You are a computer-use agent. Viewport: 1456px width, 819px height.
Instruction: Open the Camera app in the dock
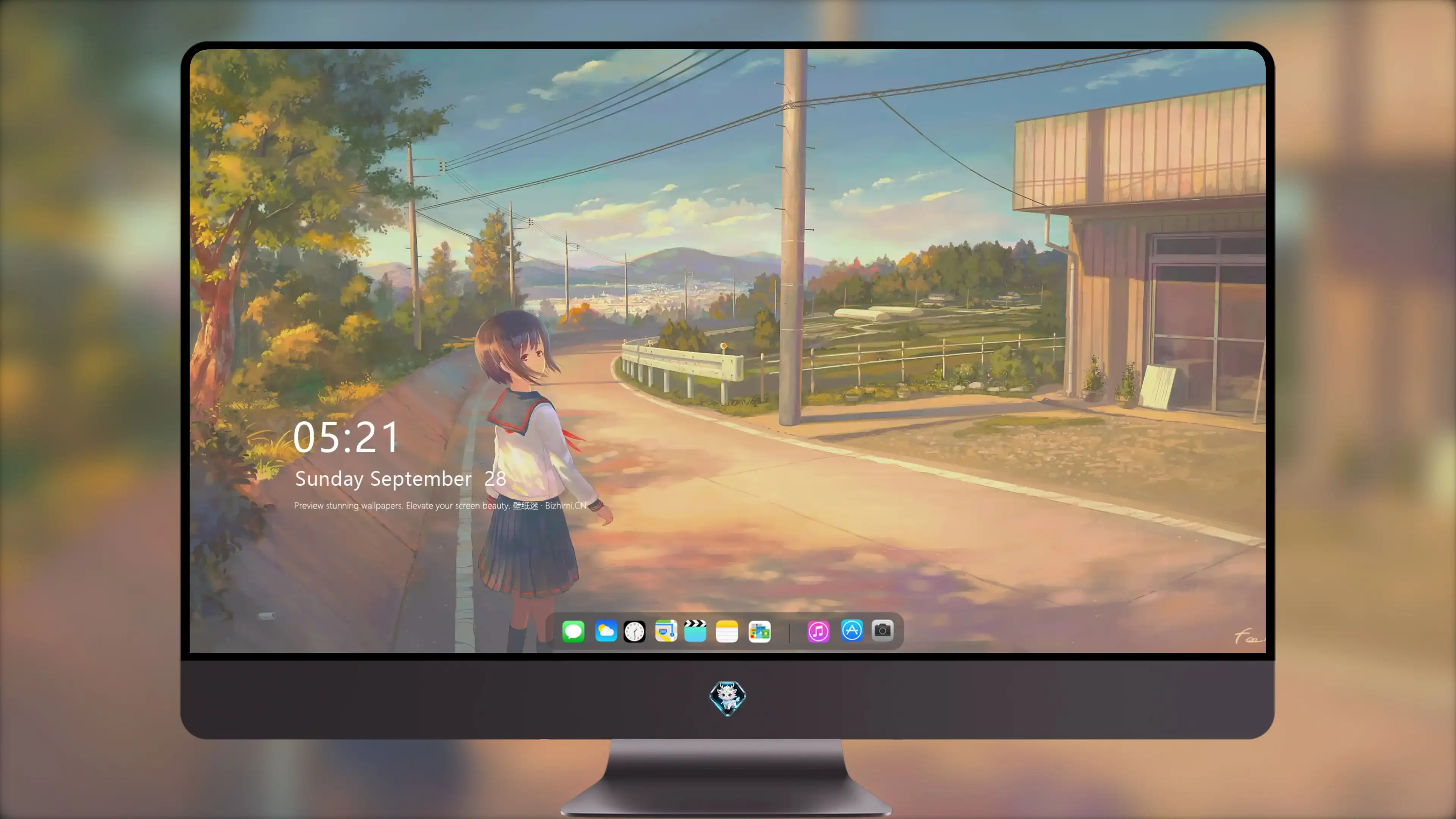click(882, 630)
